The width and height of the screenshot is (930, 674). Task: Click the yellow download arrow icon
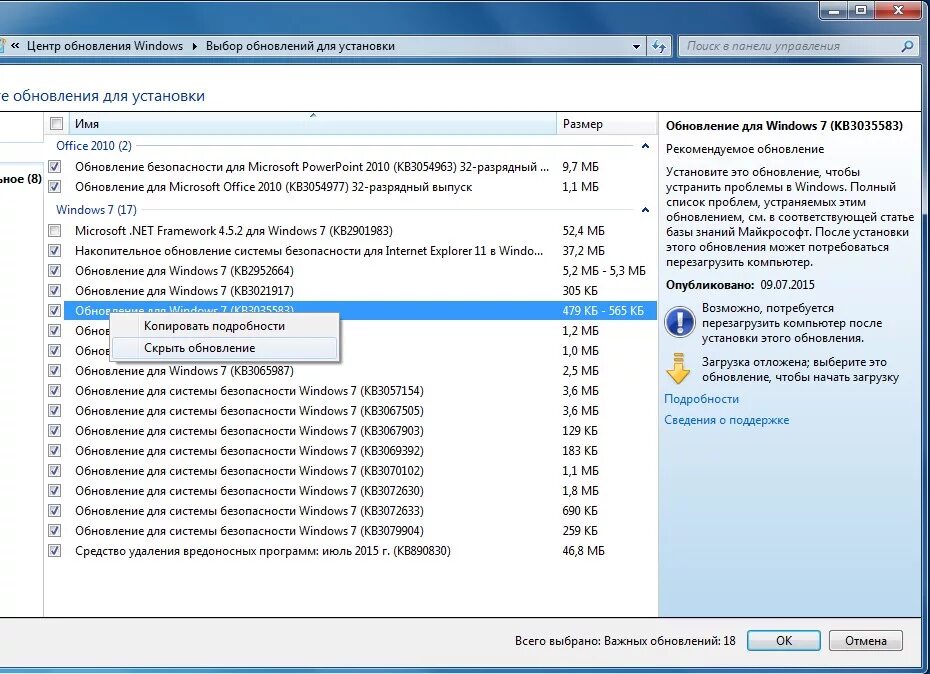[x=677, y=369]
